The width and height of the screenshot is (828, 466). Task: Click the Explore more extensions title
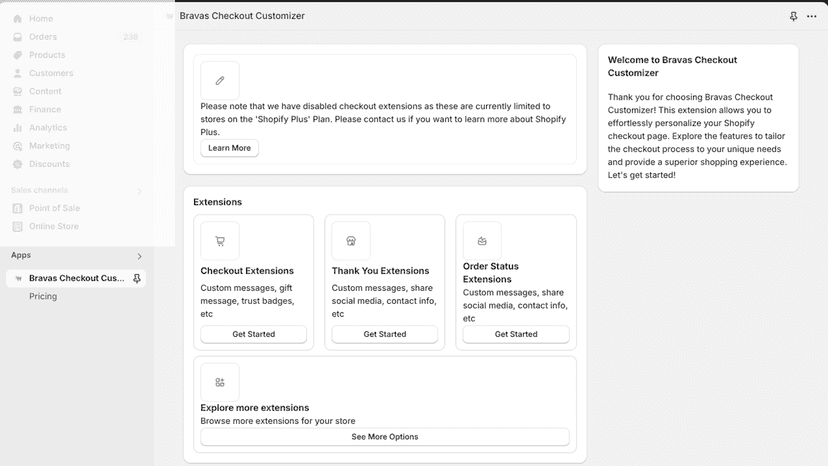click(255, 408)
